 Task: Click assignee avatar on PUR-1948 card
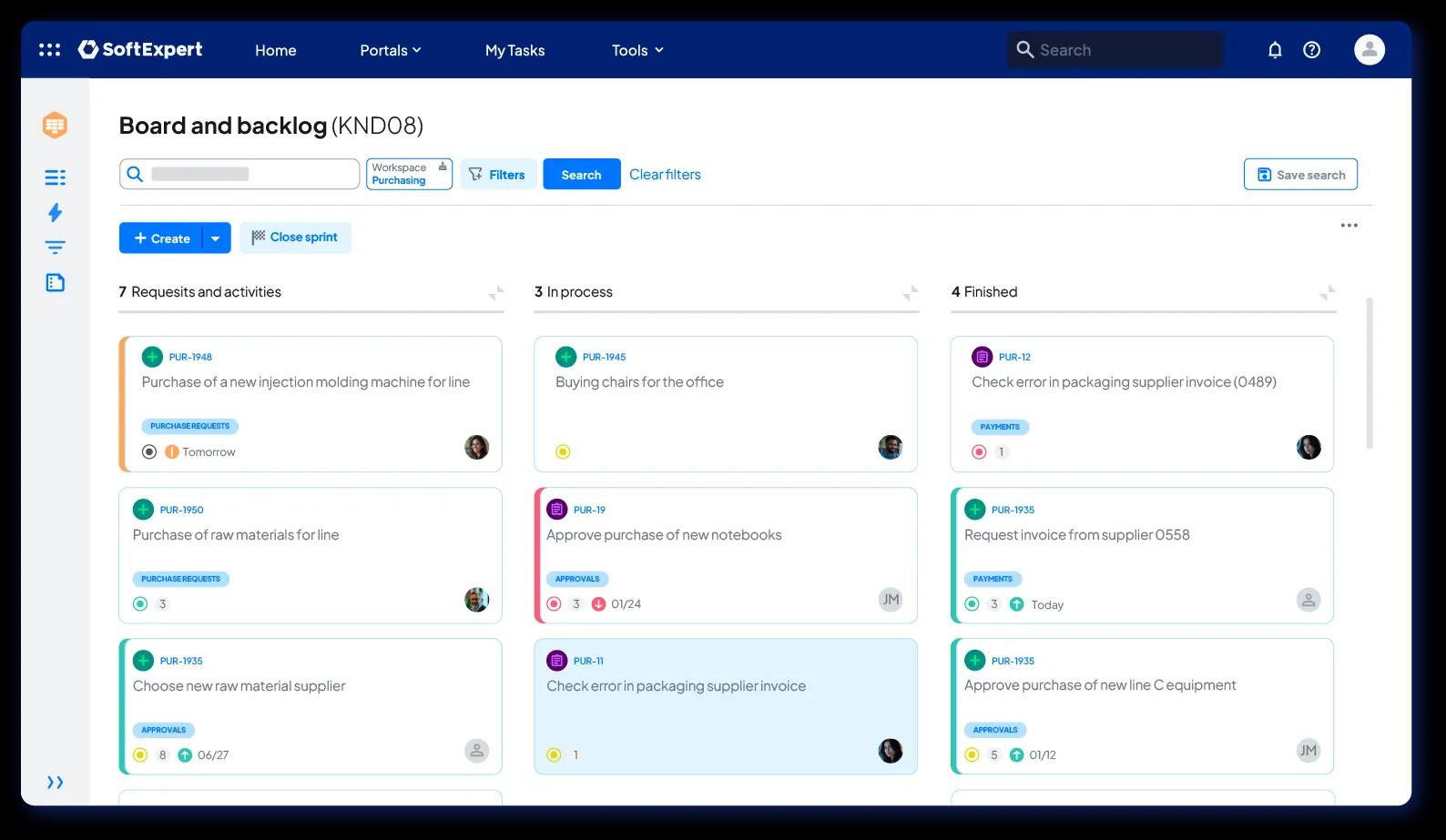click(x=477, y=447)
